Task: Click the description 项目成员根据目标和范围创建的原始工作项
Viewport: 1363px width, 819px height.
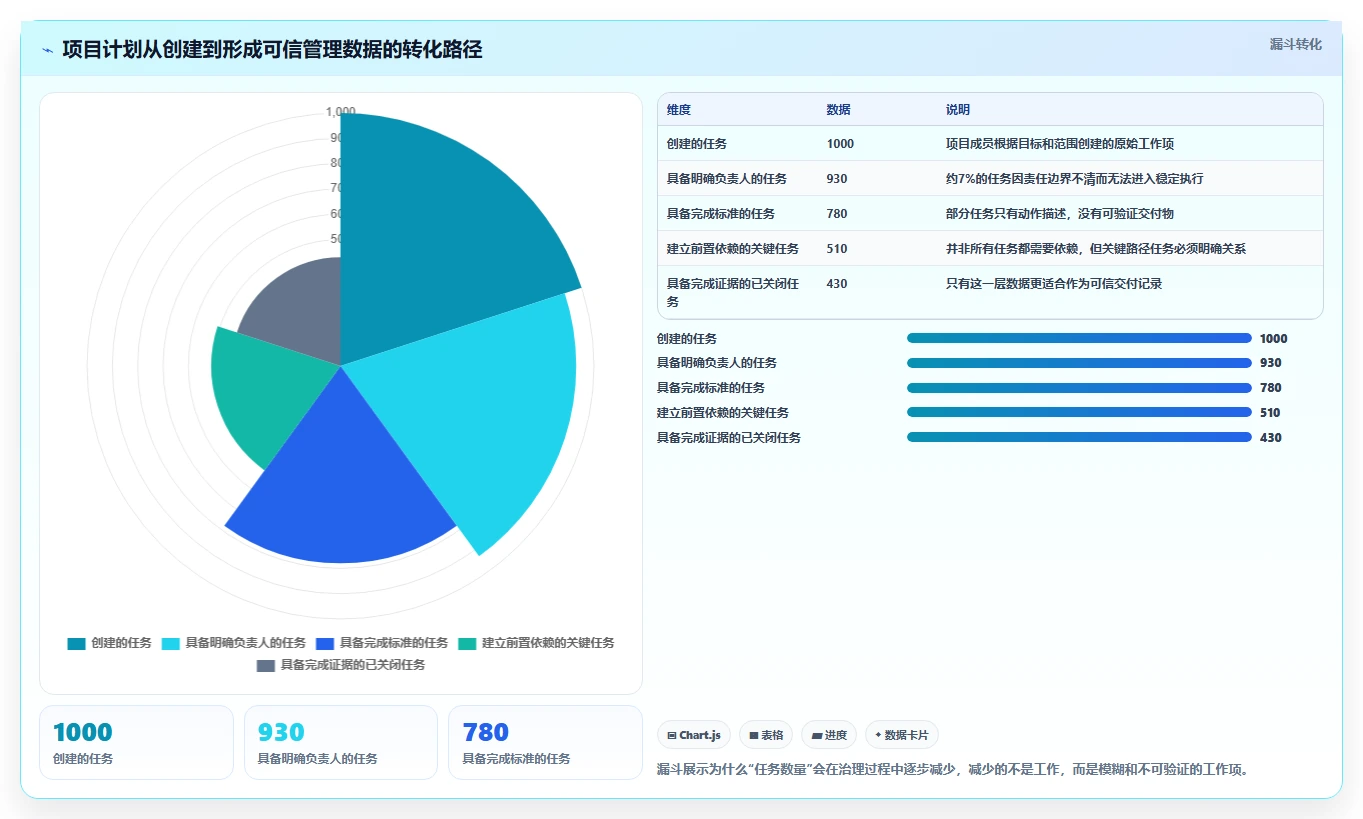Action: (x=1060, y=144)
